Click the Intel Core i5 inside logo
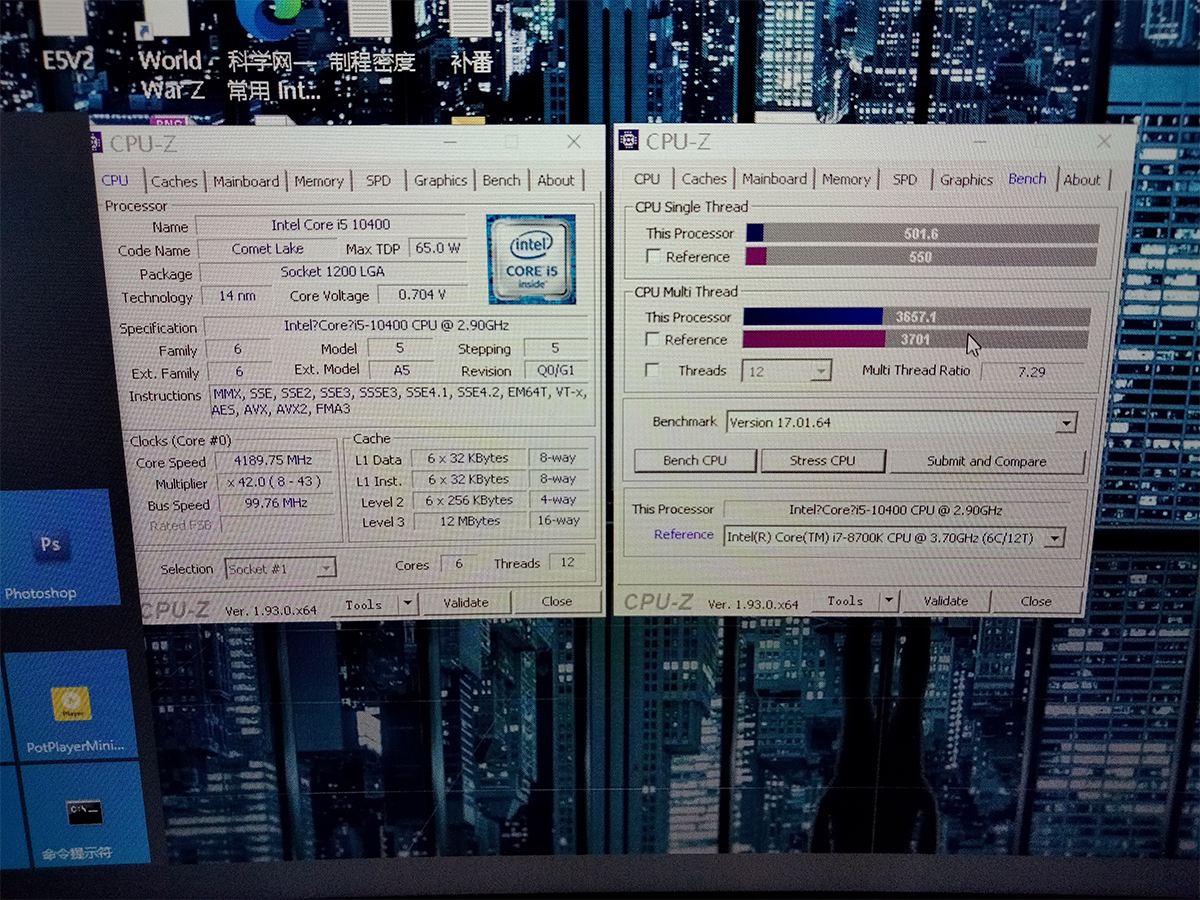 531,259
